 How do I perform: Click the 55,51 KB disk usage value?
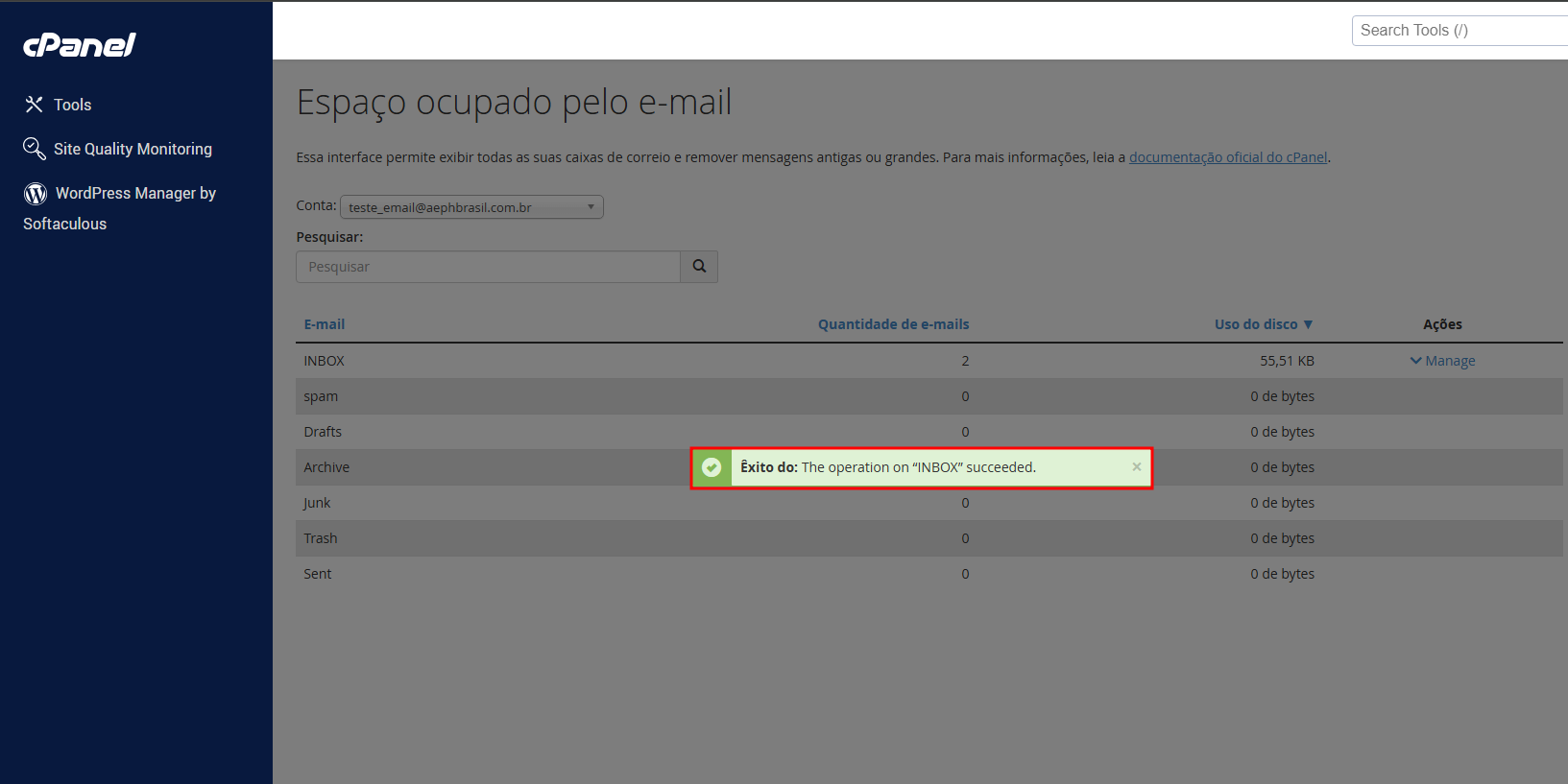point(1287,361)
